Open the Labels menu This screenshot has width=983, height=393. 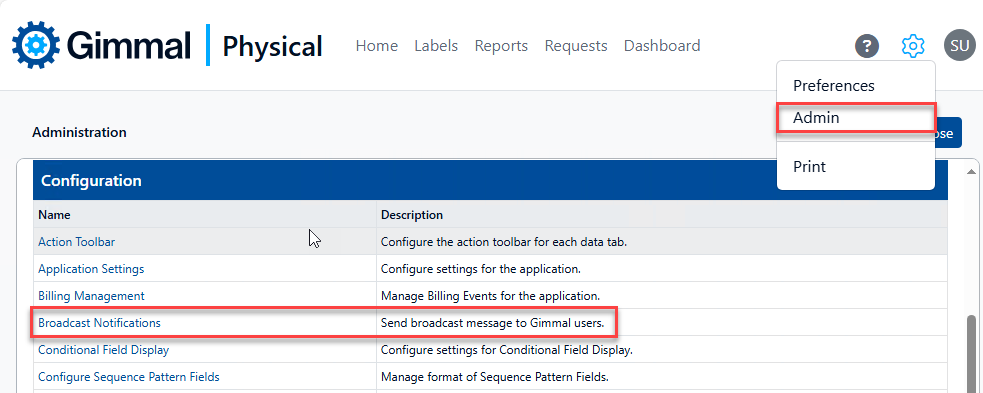click(436, 46)
